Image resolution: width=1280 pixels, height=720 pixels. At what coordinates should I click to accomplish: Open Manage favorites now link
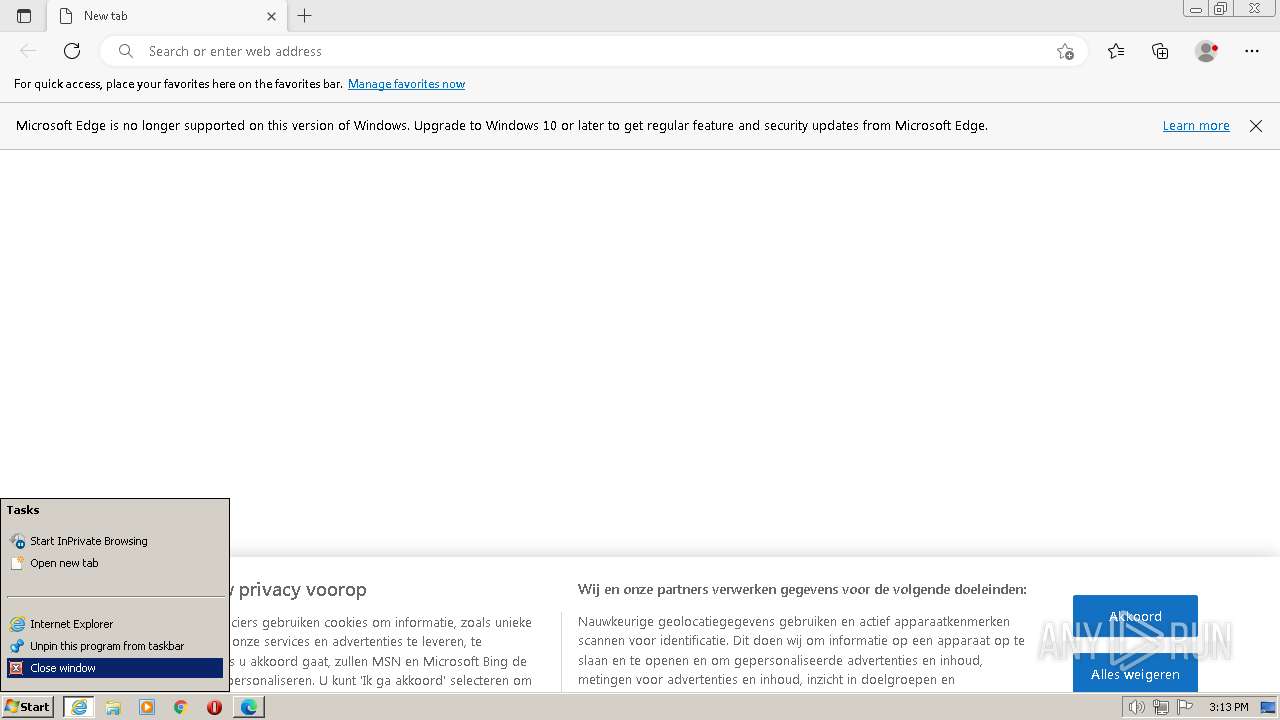point(406,84)
